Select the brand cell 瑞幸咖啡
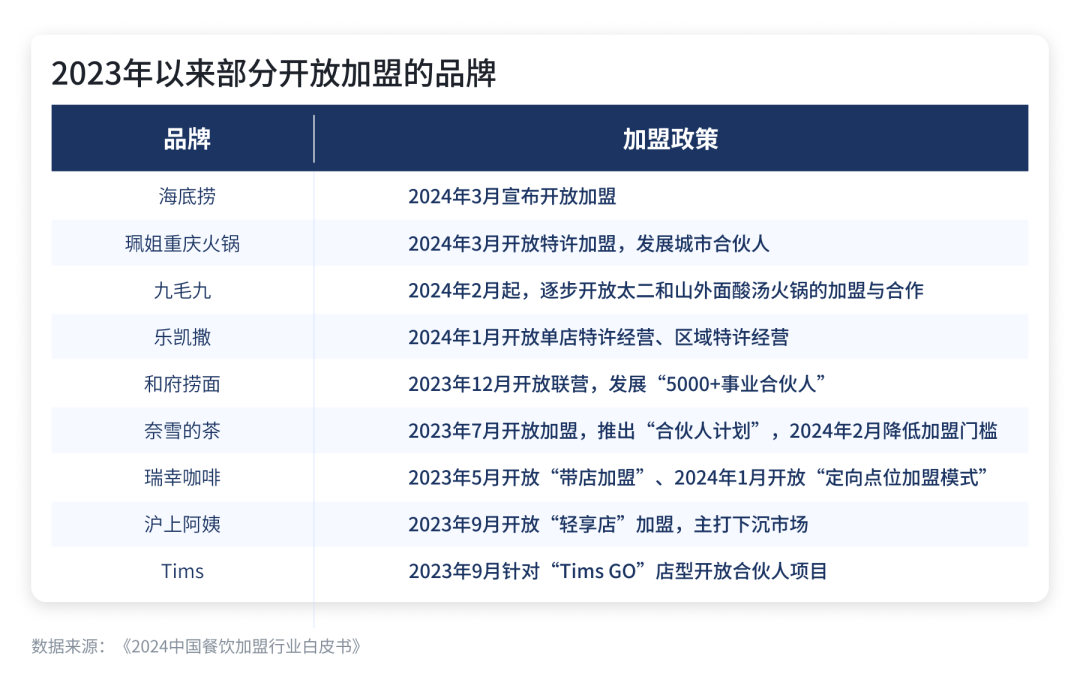This screenshot has height=680, width=1080. click(183, 477)
